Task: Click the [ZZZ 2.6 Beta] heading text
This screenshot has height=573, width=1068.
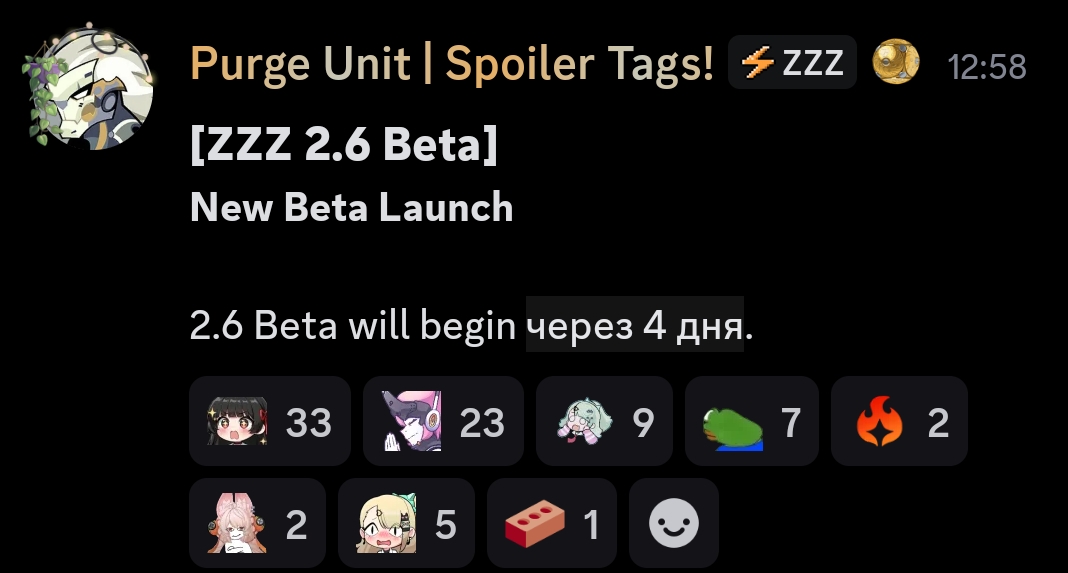Action: point(344,144)
